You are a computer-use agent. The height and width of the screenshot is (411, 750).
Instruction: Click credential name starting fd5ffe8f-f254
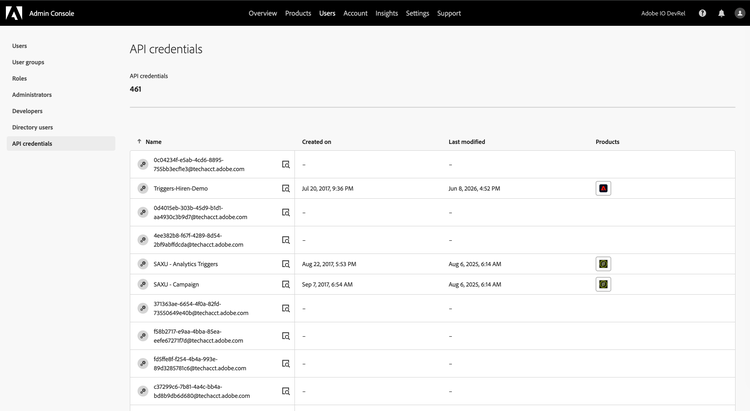click(200, 364)
